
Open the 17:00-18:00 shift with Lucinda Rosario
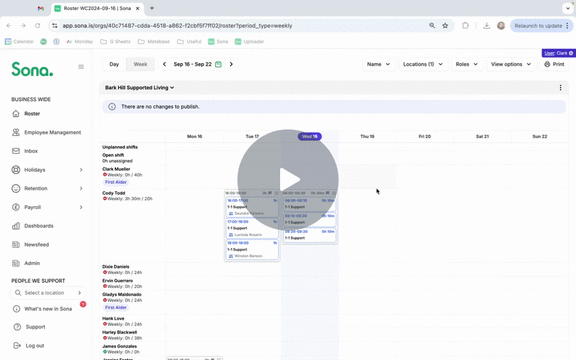(252, 228)
